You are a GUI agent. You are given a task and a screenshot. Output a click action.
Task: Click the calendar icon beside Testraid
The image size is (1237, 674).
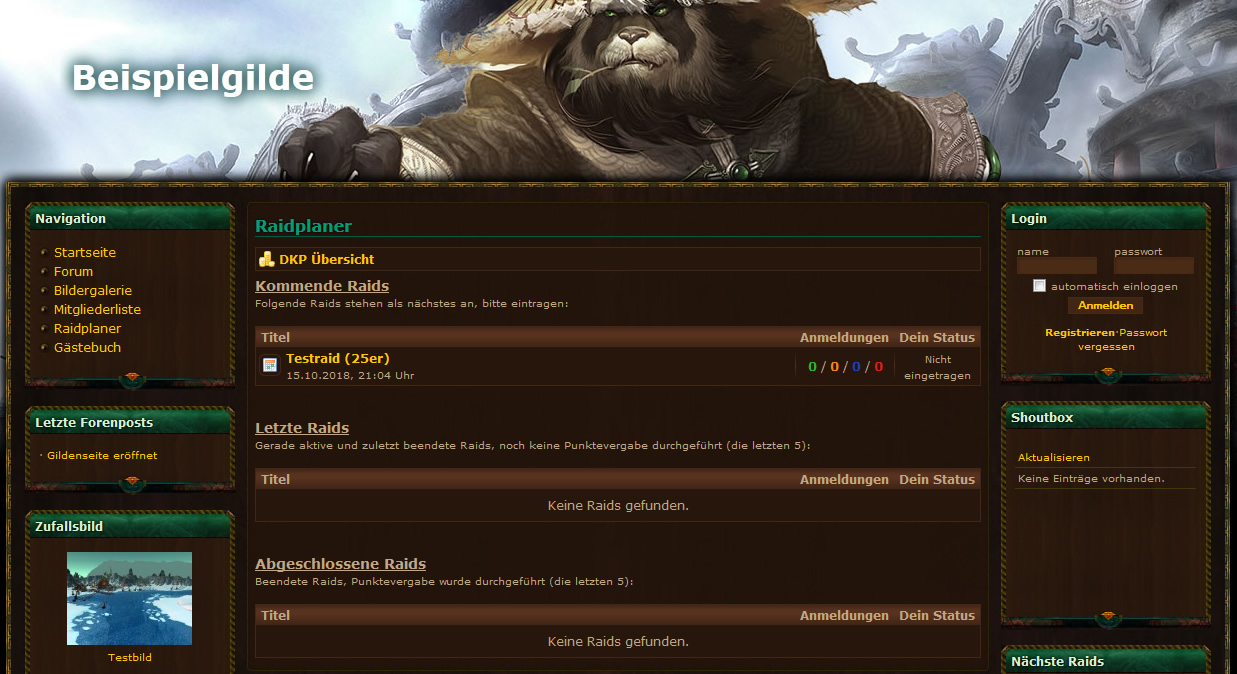pos(270,365)
